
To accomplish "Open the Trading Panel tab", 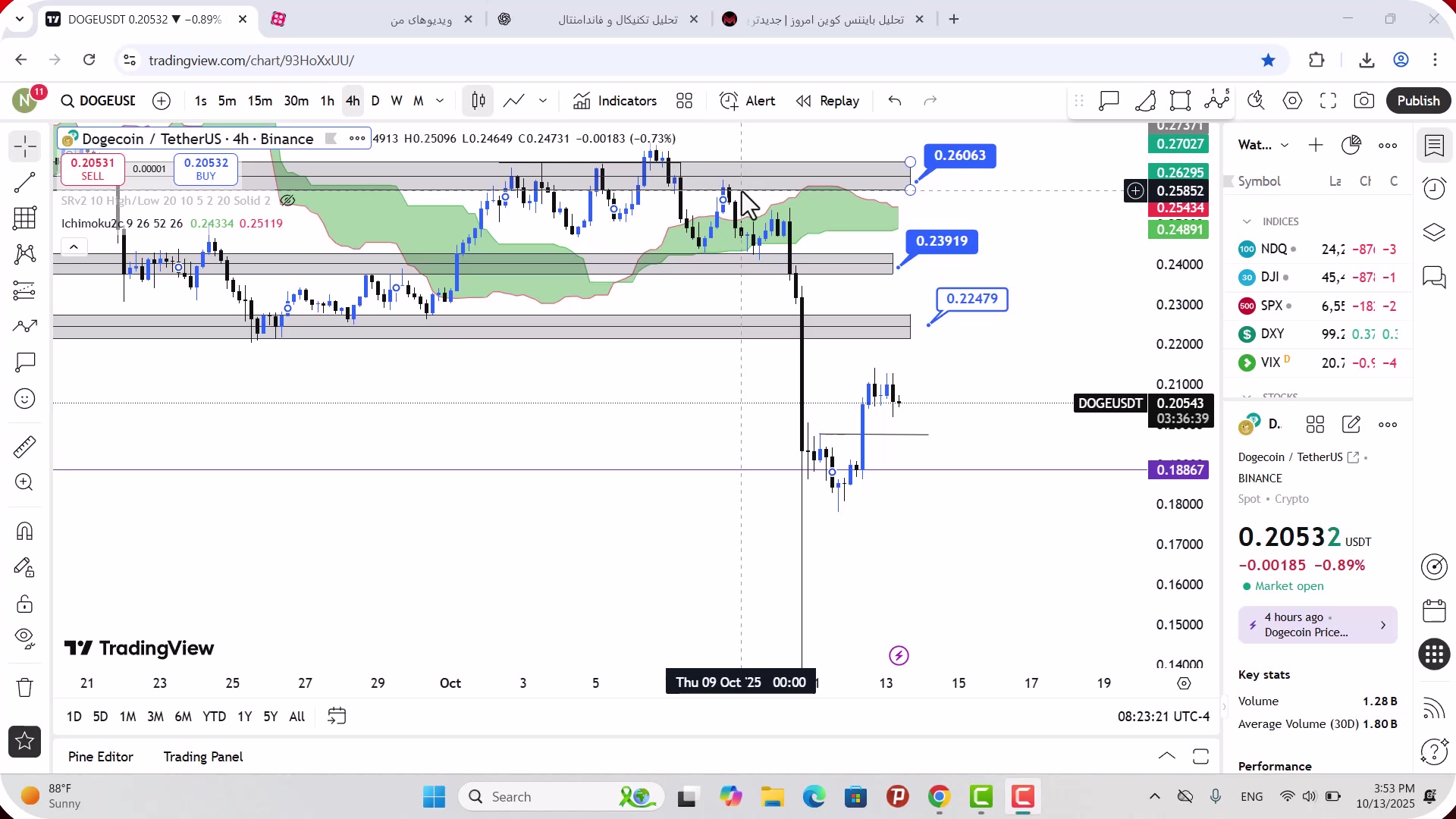I will [x=203, y=757].
